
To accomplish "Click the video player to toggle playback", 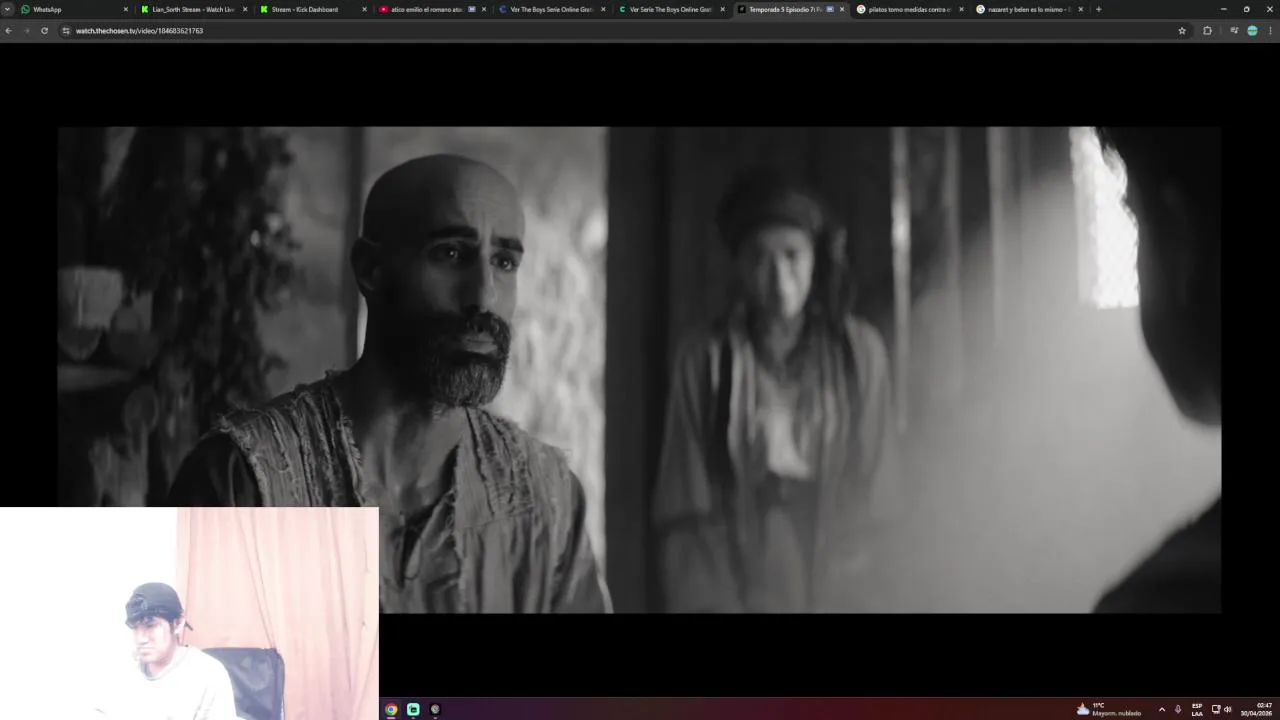I will tap(639, 369).
